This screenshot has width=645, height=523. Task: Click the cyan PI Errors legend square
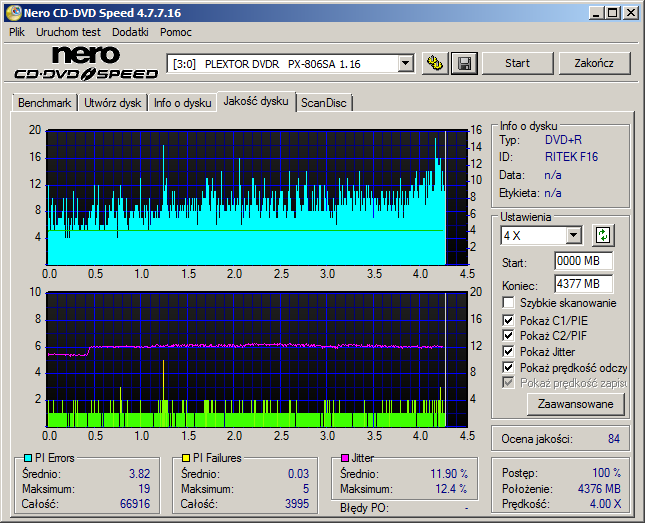(x=28, y=458)
